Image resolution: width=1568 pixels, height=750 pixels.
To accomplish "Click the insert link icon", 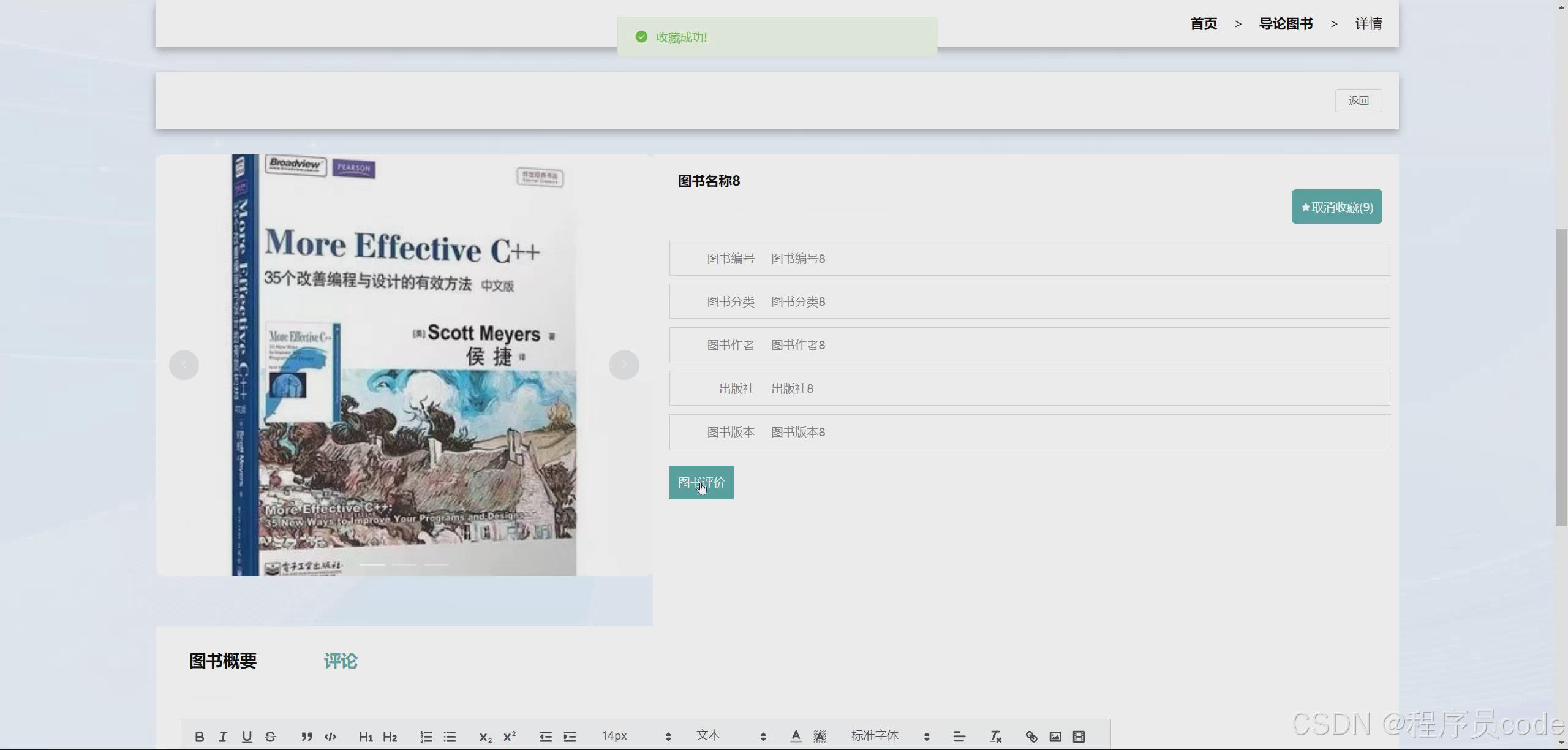I will tap(1031, 737).
